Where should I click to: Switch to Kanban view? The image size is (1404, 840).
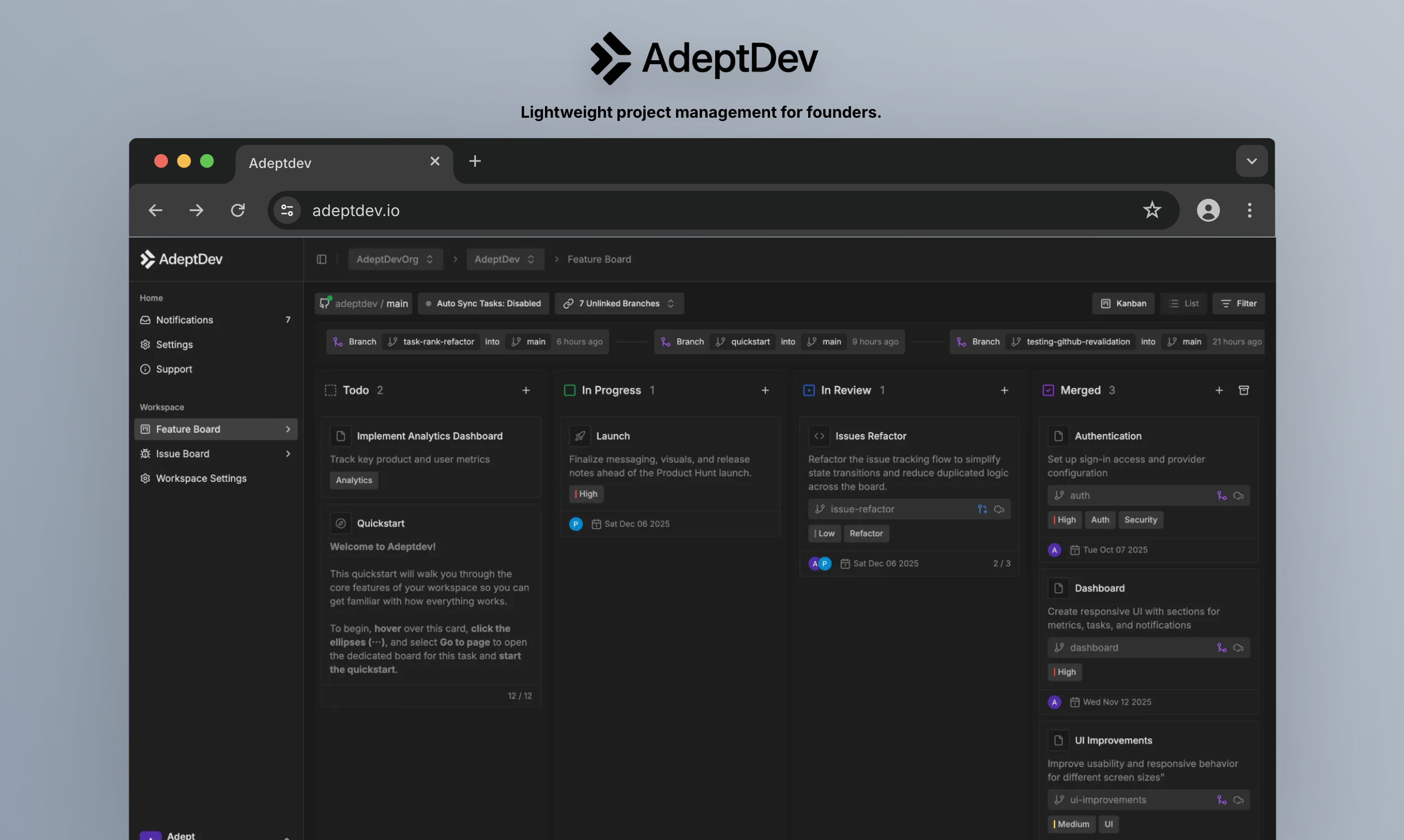1123,303
